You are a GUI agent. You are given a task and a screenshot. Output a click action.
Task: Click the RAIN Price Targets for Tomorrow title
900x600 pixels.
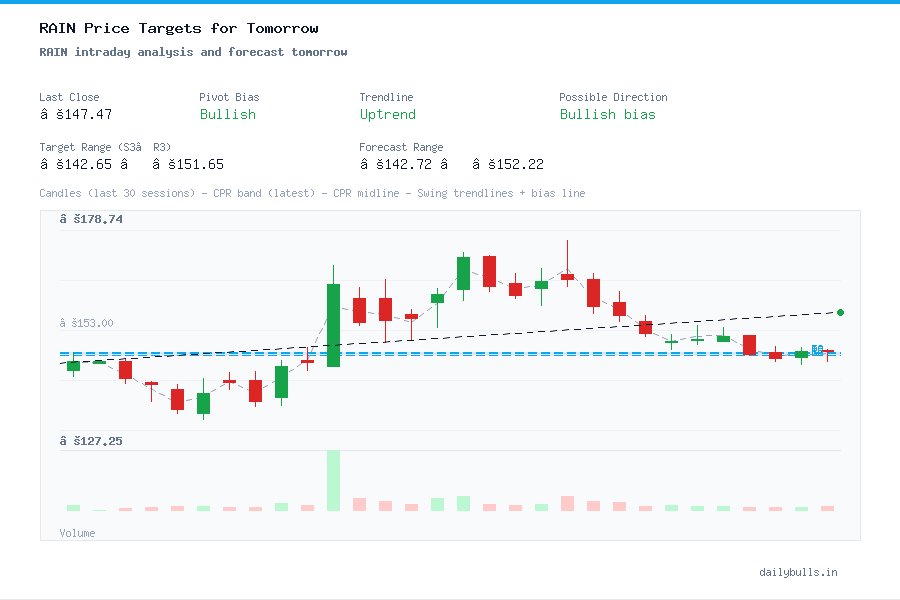[179, 28]
